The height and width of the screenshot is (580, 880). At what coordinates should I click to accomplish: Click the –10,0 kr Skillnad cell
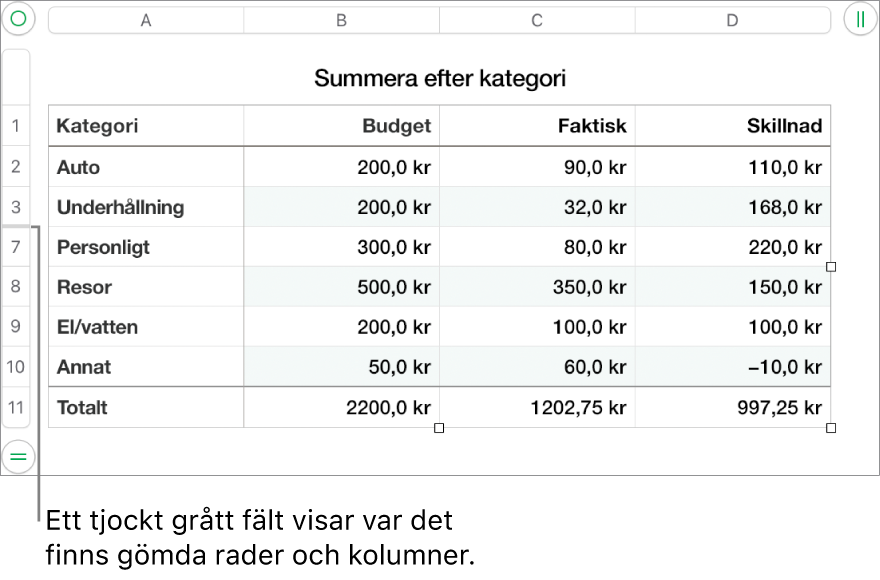[x=732, y=366]
